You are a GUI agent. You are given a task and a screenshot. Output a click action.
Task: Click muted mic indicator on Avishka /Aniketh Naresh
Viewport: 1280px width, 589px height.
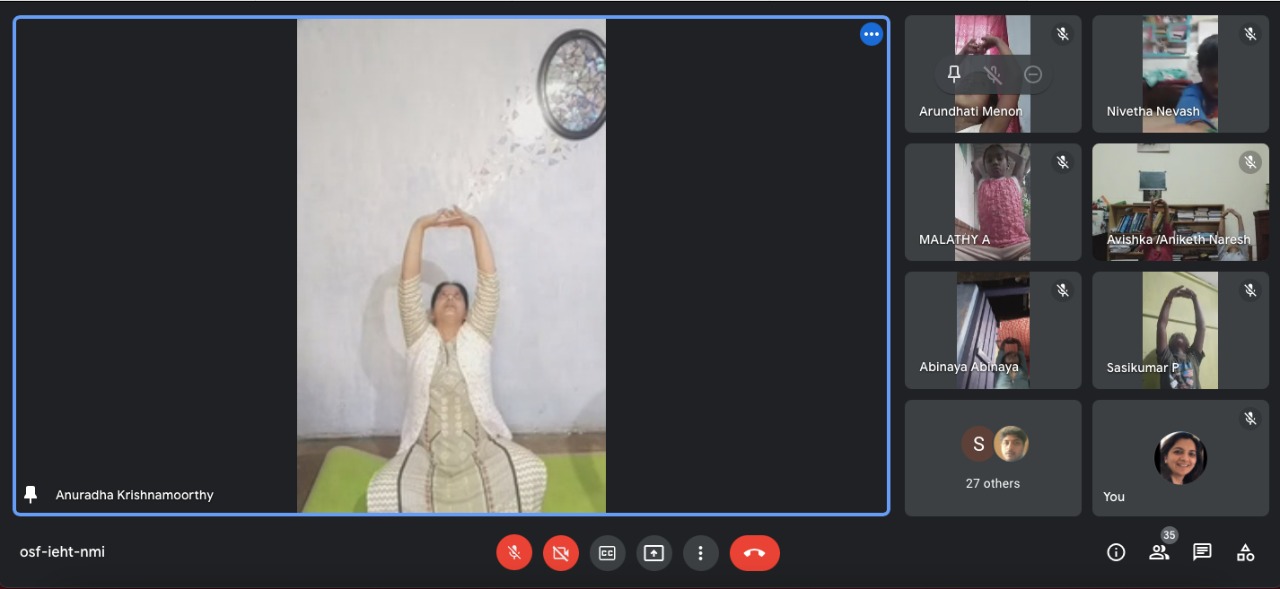tap(1250, 162)
